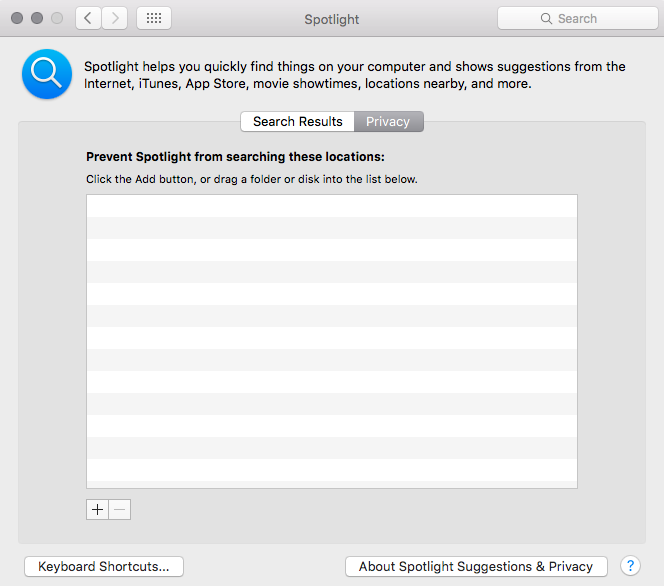The width and height of the screenshot is (664, 586).
Task: Show all preferences grid icon
Action: 154,18
